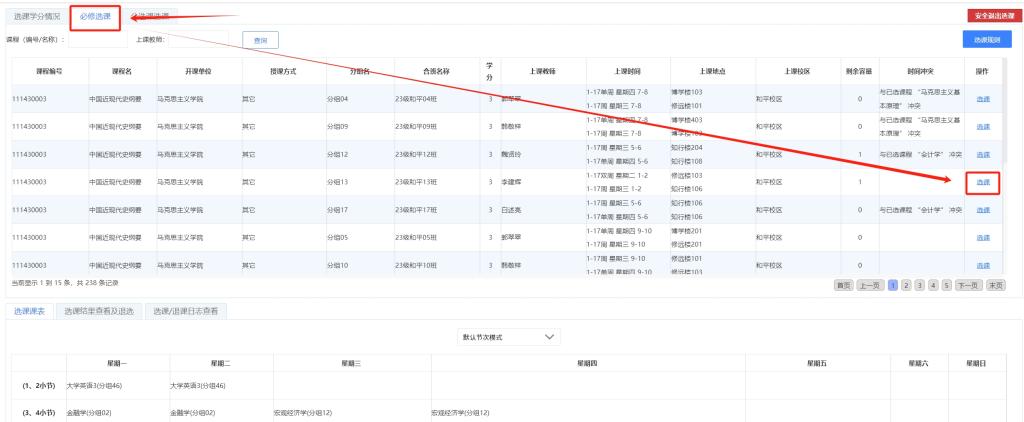The image size is (1024, 422).
Task: Click 选课 link for 分组17 row
Action: (982, 210)
